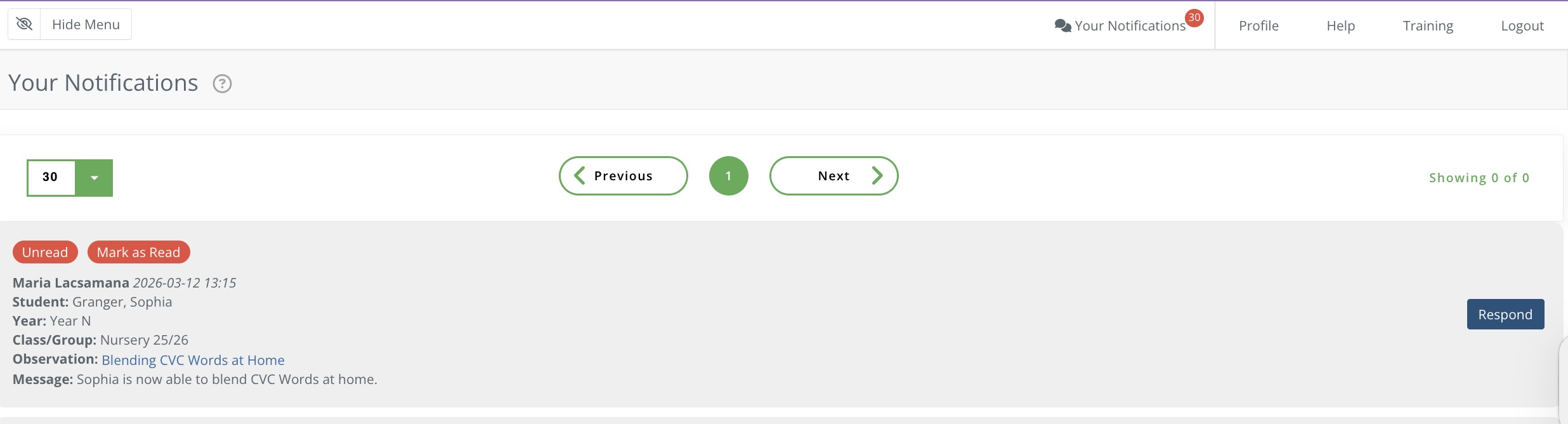Go to the Next page
The width and height of the screenshot is (1568, 424).
833,176
